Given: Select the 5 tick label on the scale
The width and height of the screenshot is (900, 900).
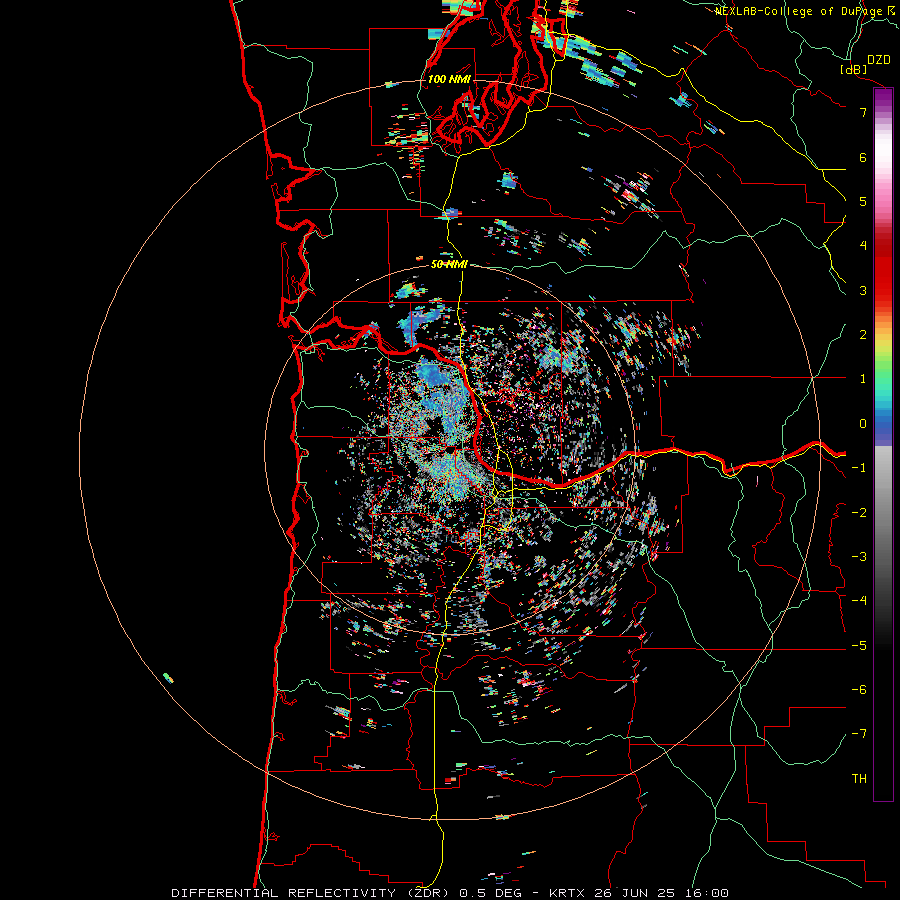Looking at the screenshot, I should (863, 201).
